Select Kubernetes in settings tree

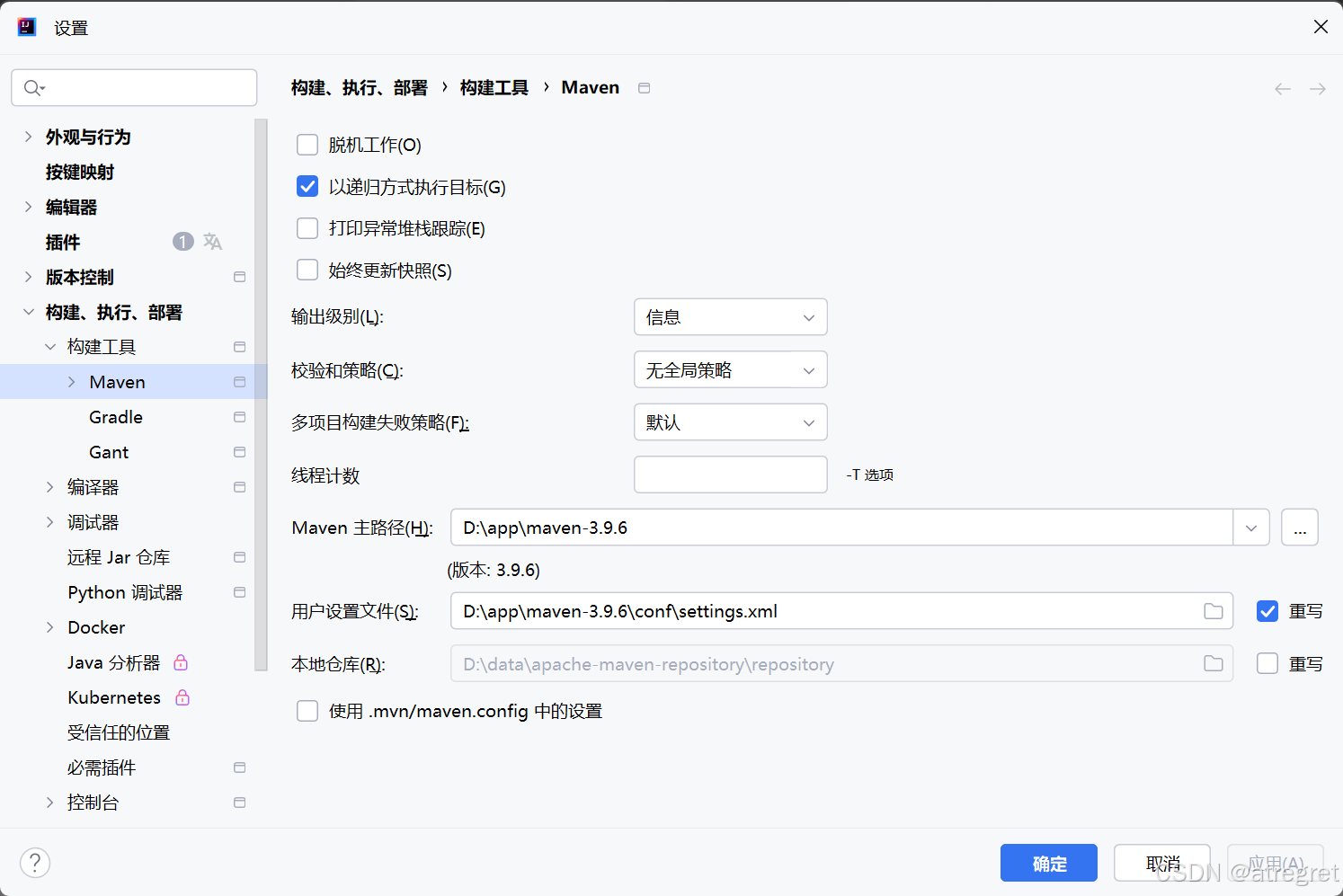click(x=114, y=697)
